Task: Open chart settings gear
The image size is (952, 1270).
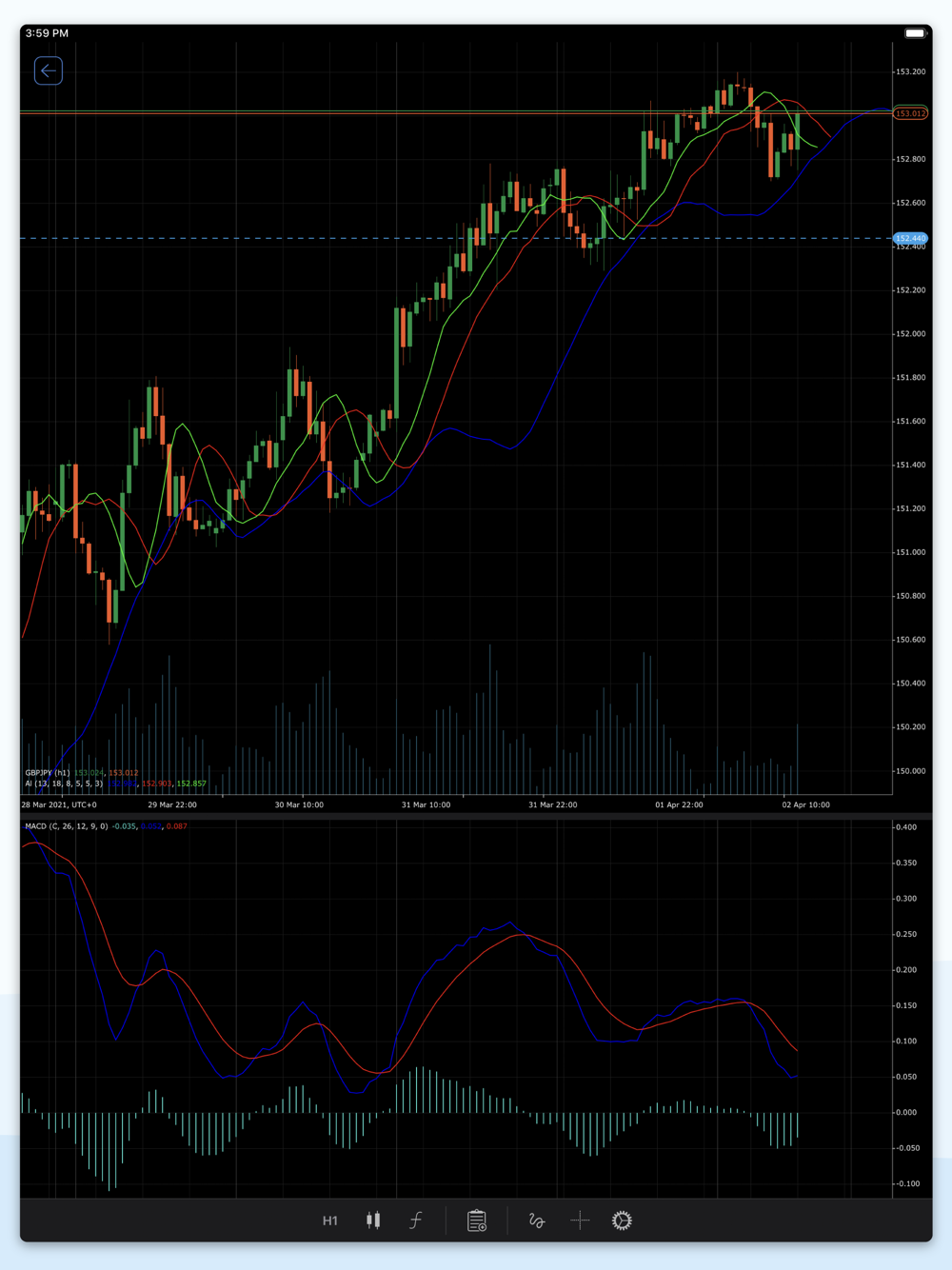Action: 622,1220
